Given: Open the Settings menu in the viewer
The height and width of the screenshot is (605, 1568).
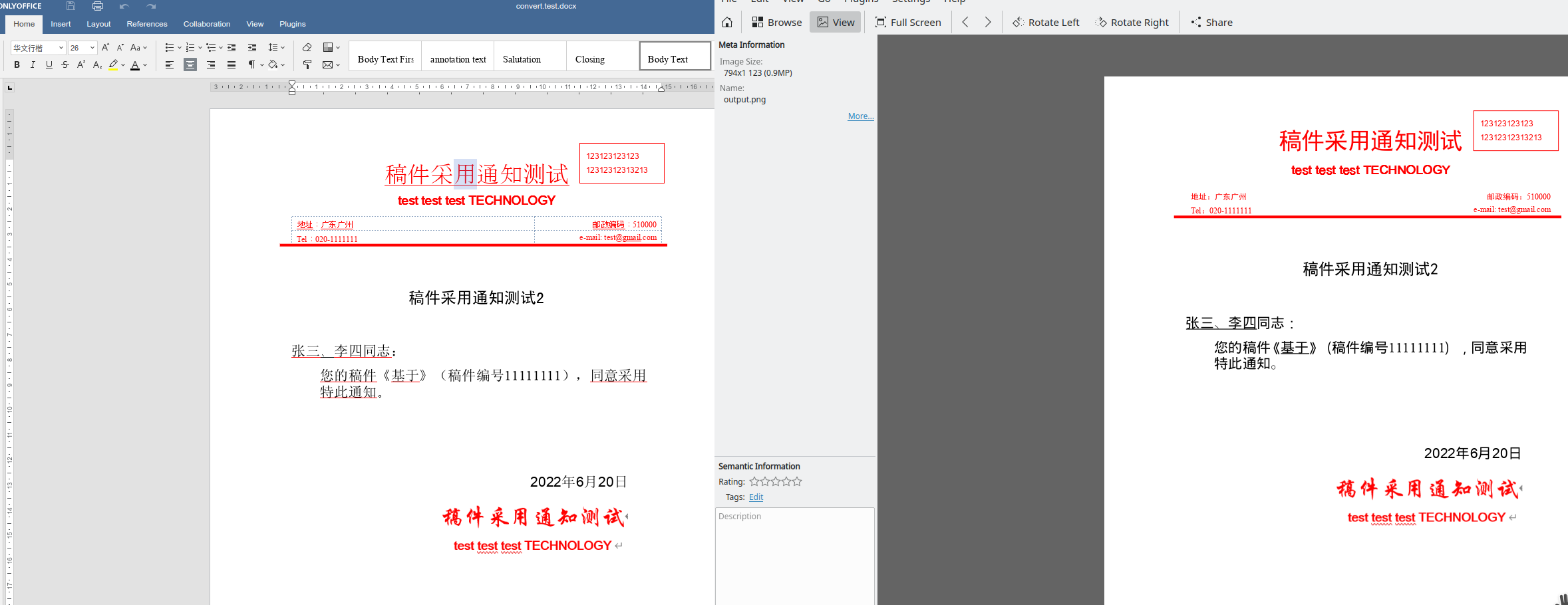Looking at the screenshot, I should [911, 2].
